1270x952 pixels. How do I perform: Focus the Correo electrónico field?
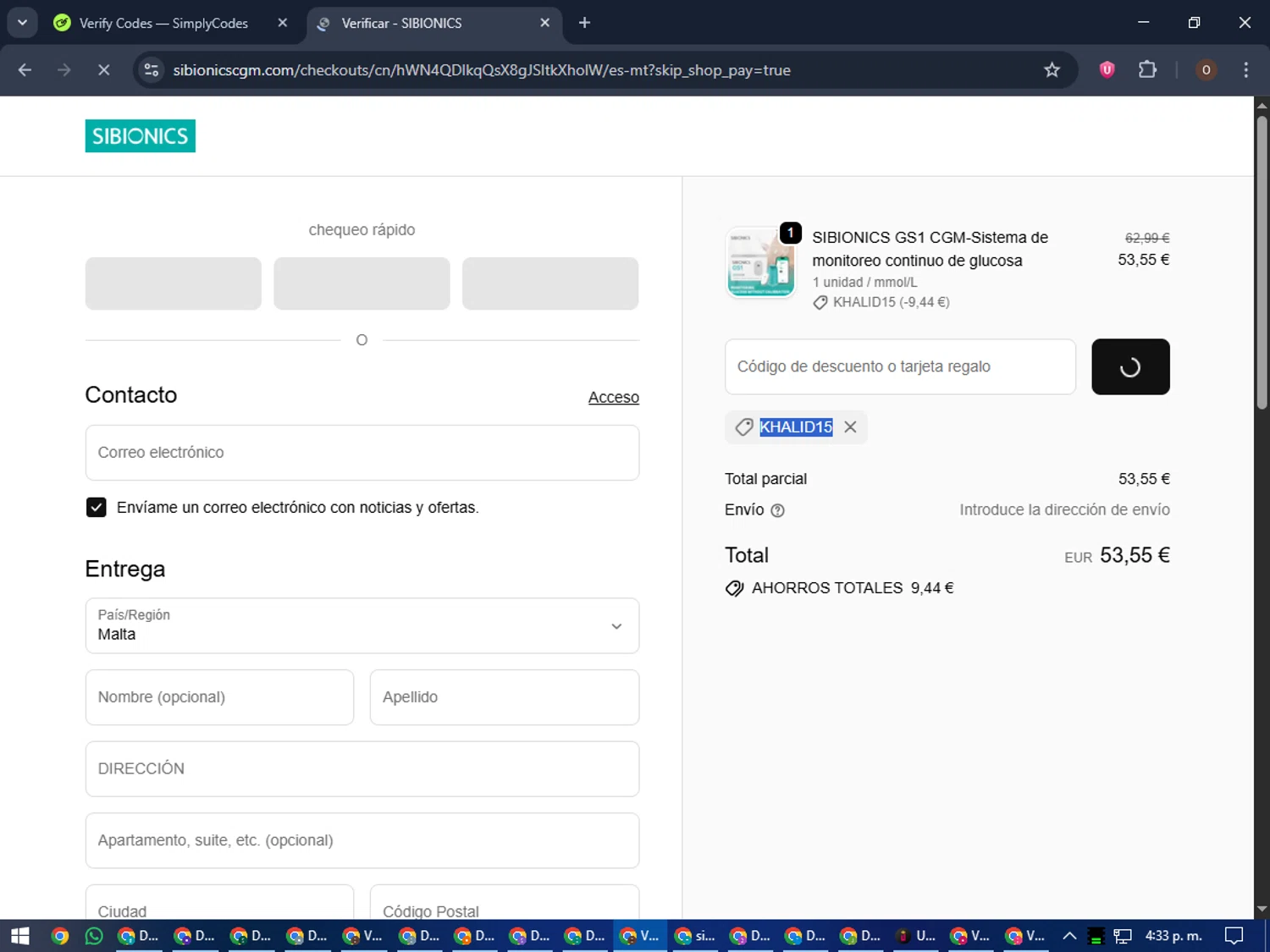362,453
